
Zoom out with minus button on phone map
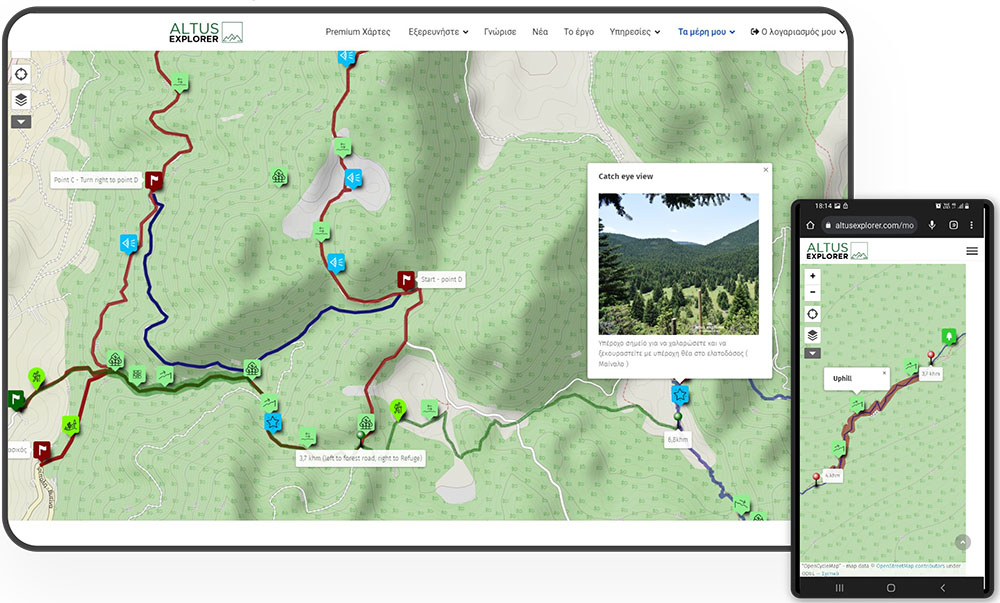[x=812, y=292]
